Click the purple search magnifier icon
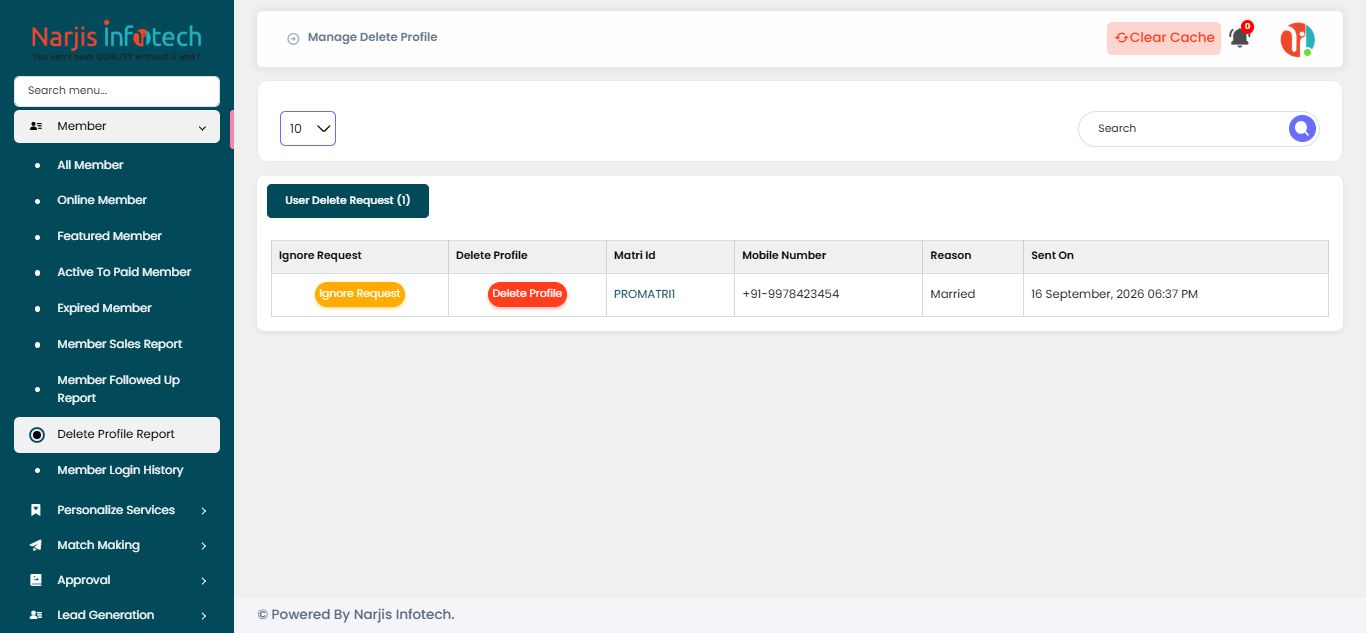The height and width of the screenshot is (633, 1366). pos(1301,128)
